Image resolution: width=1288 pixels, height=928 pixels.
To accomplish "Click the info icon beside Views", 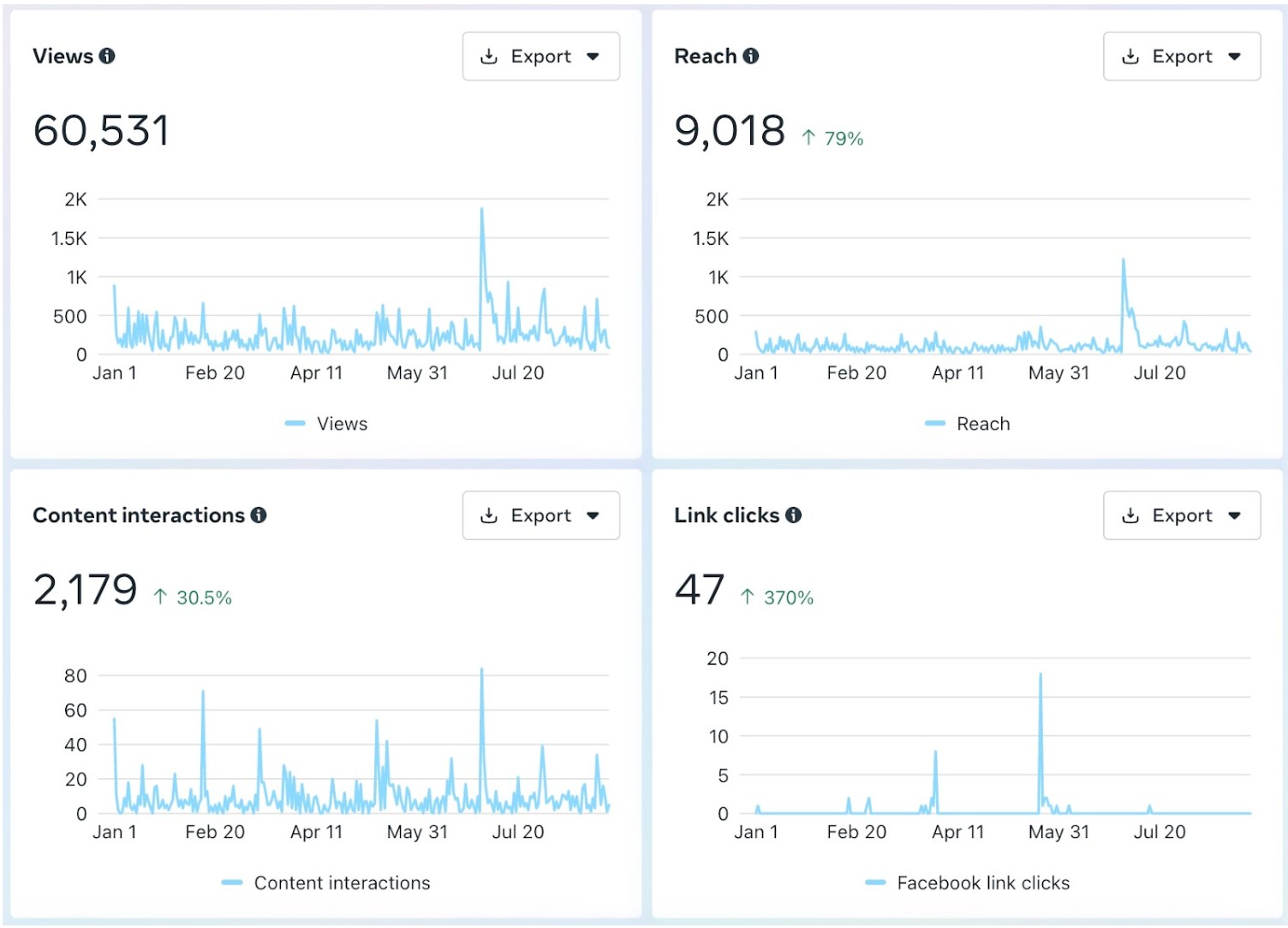I will (107, 56).
